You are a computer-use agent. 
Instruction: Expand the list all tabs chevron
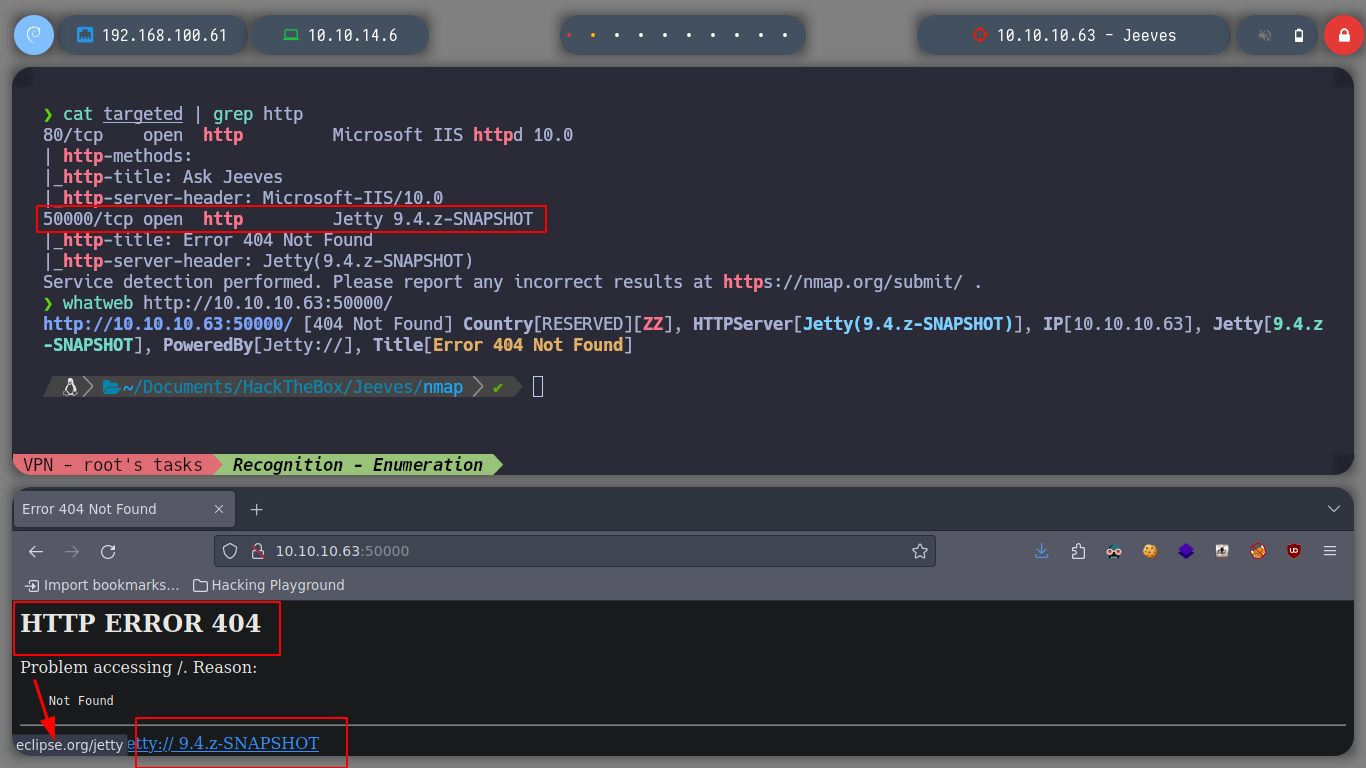click(x=1334, y=509)
